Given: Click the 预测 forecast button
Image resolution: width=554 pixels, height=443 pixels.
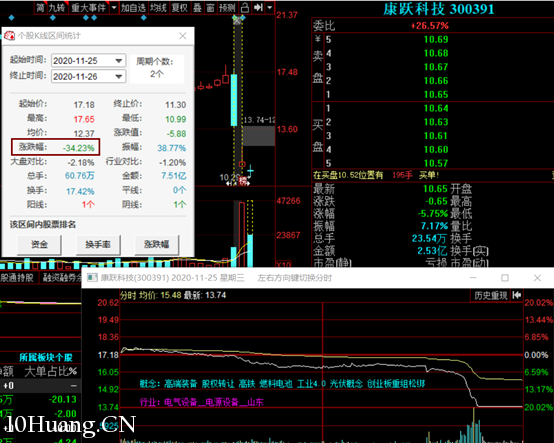Looking at the screenshot, I should [227, 7].
